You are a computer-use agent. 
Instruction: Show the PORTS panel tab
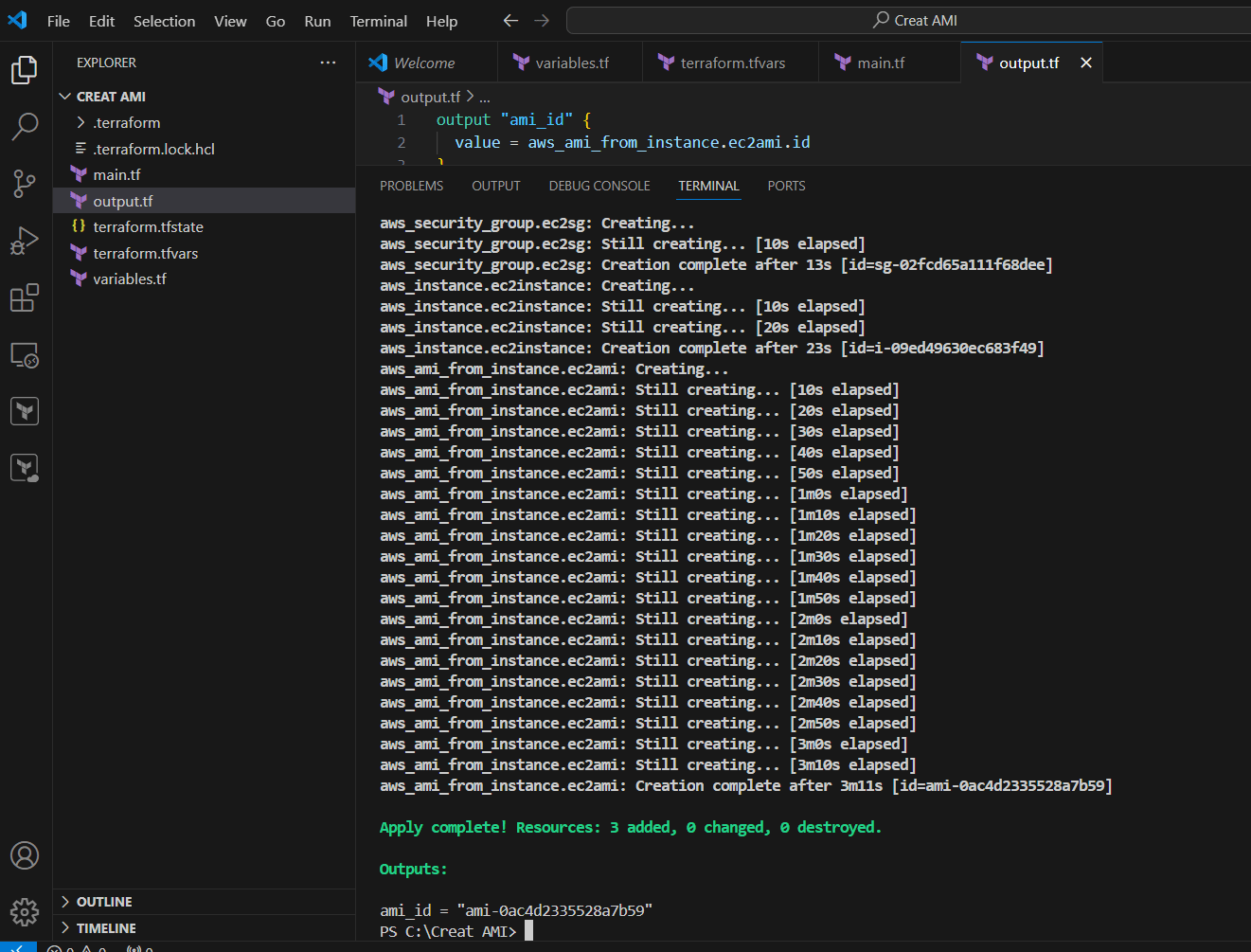pos(786,186)
